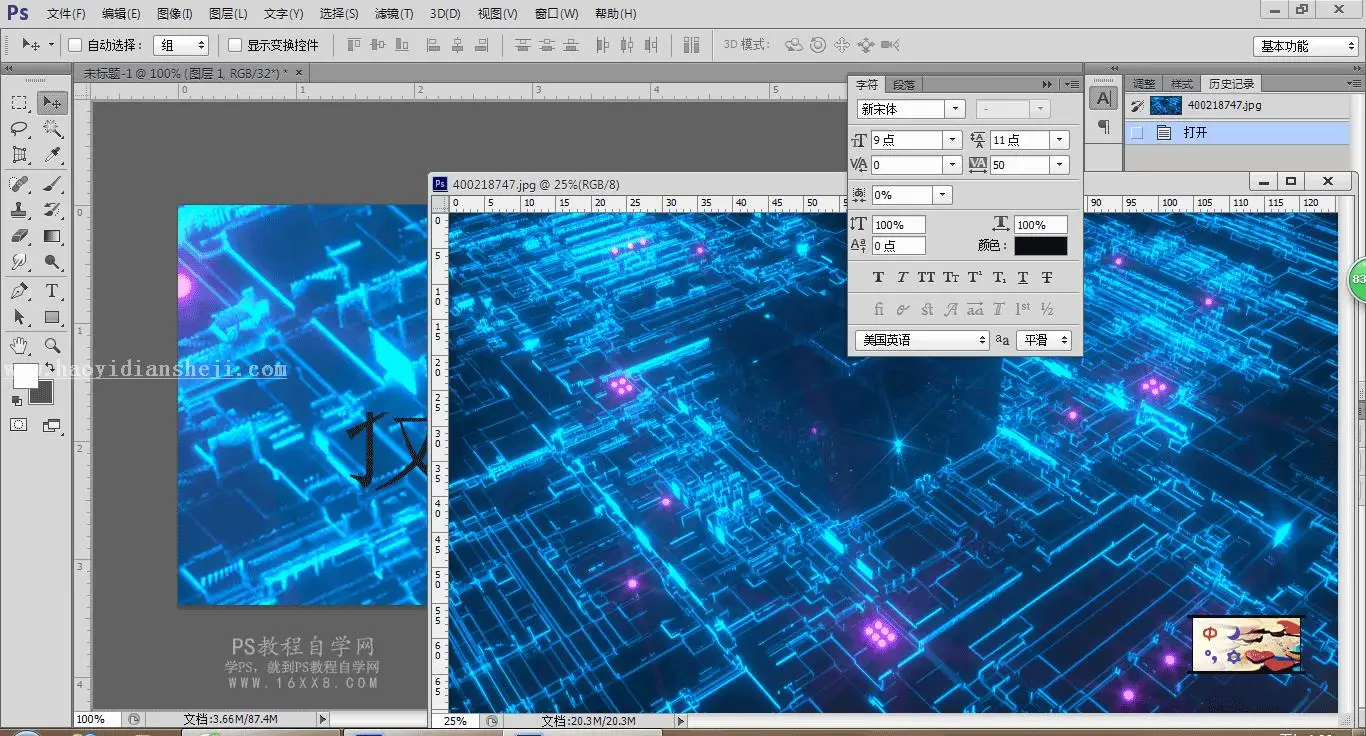Open the 文件(F) menu
The height and width of the screenshot is (736, 1366).
(66, 14)
